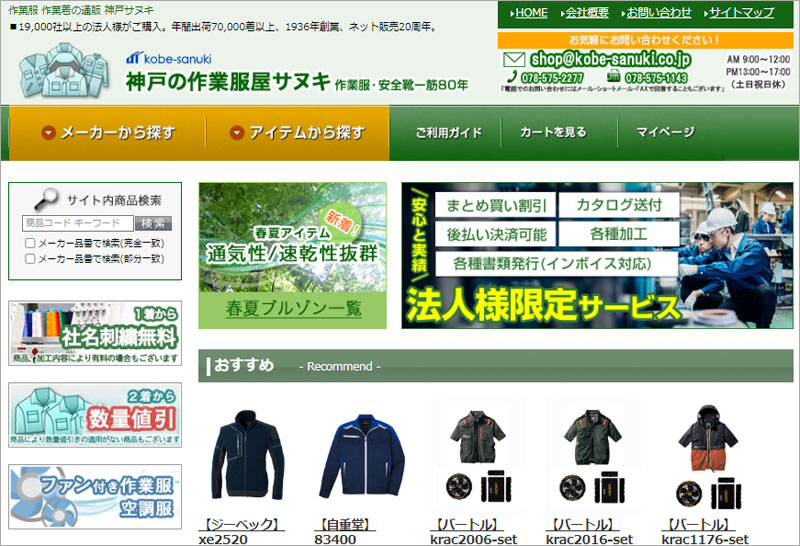Screen dimensions: 800x546
Task: Open krac1176-set hooded fan vest image
Action: click(x=708, y=457)
